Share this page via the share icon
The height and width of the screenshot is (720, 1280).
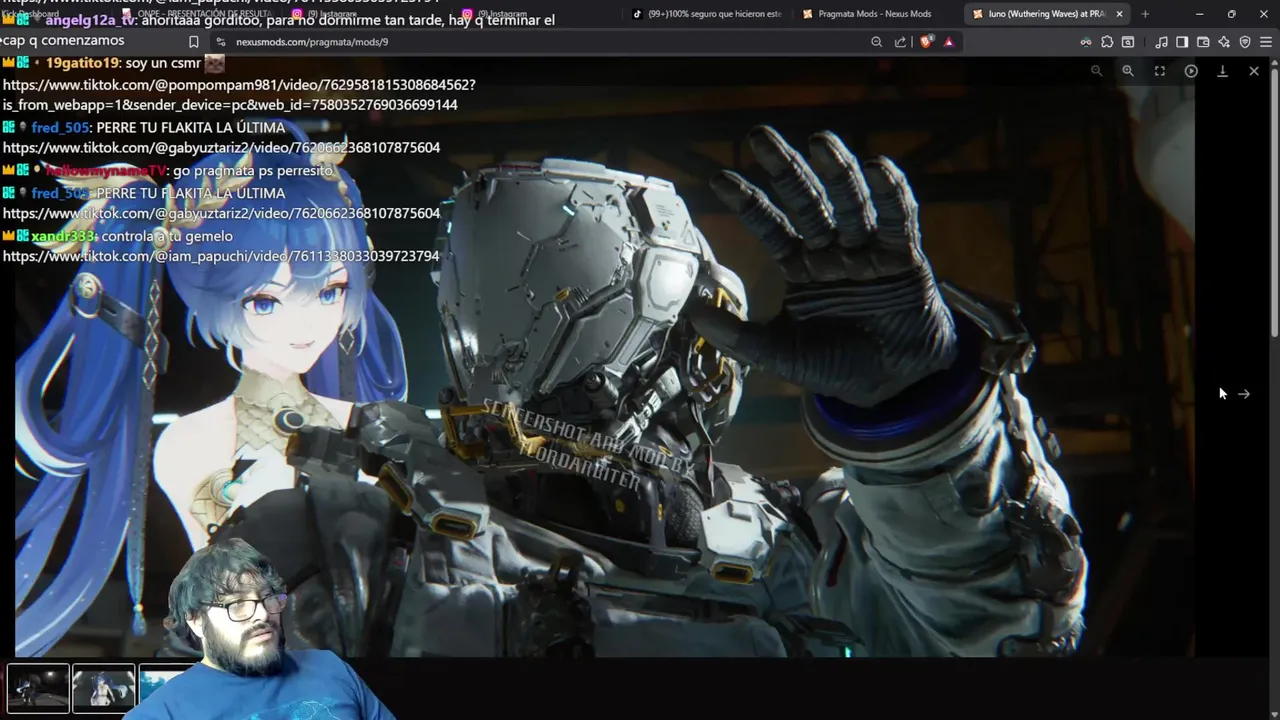(x=900, y=42)
